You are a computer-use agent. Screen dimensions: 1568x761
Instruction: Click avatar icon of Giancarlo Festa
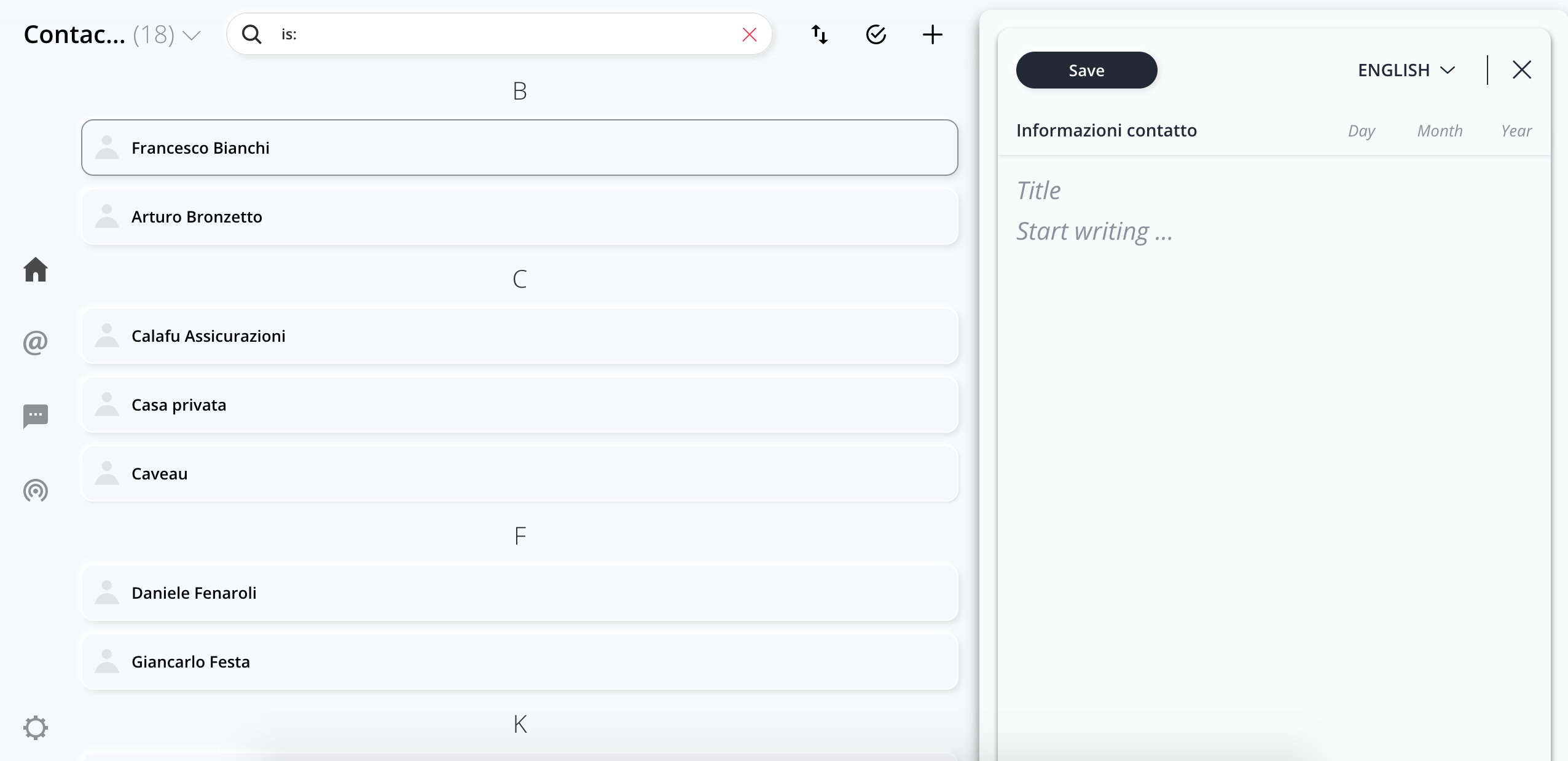point(107,661)
